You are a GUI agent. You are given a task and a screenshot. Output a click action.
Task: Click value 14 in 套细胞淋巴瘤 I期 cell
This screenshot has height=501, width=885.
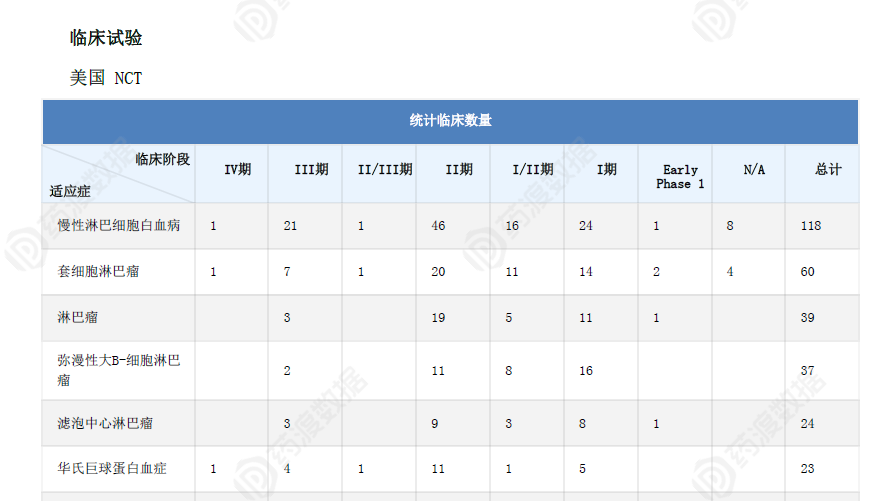586,271
